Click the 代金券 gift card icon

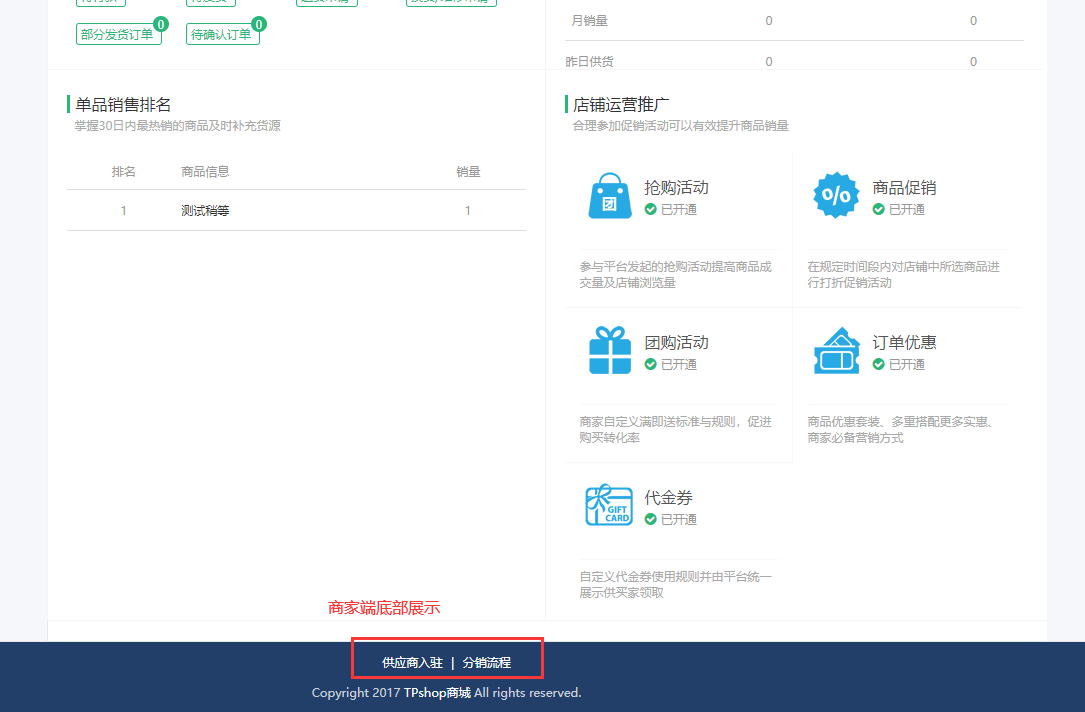pos(610,506)
